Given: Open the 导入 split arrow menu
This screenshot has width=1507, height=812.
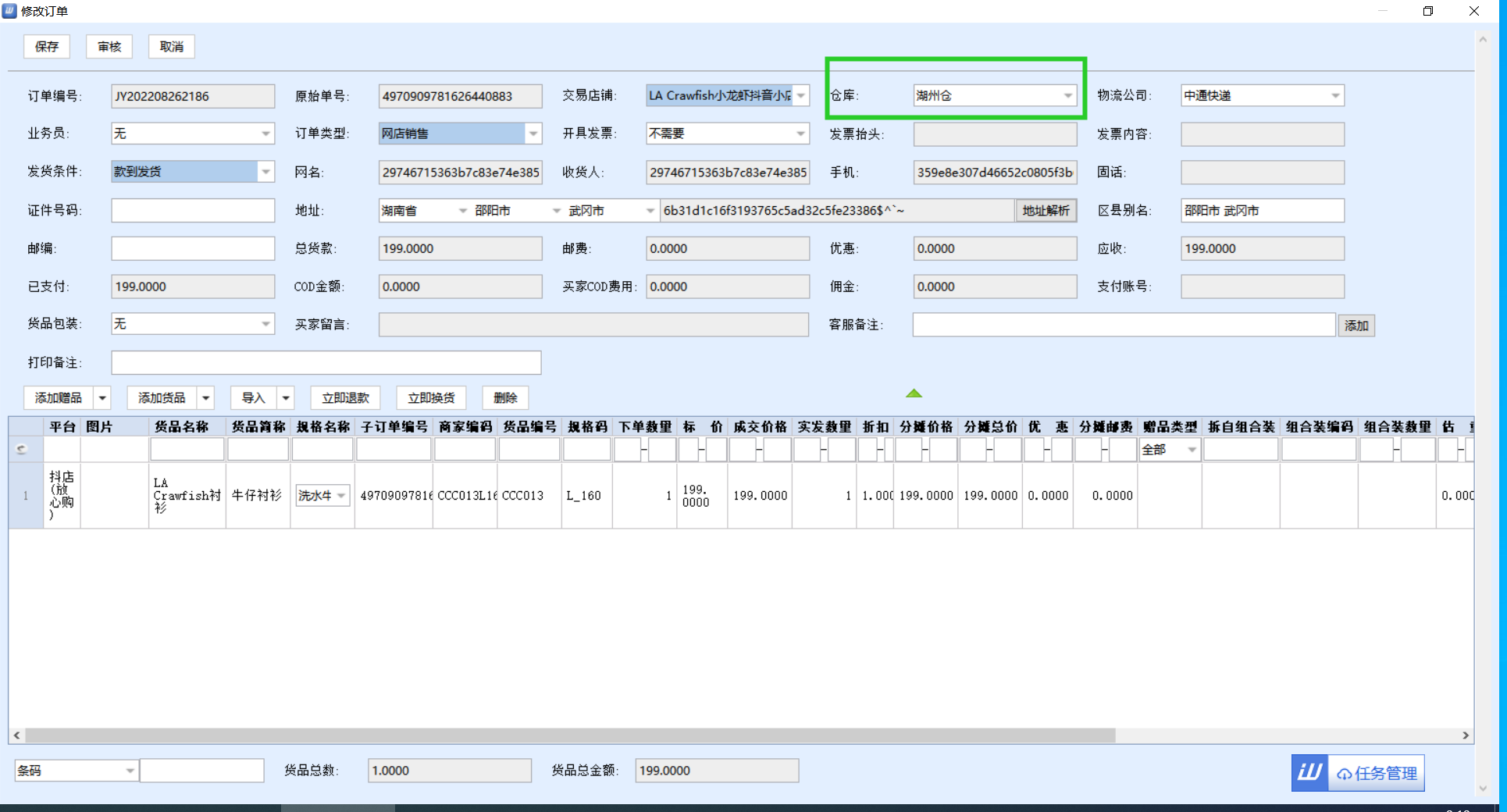Looking at the screenshot, I should (x=286, y=398).
